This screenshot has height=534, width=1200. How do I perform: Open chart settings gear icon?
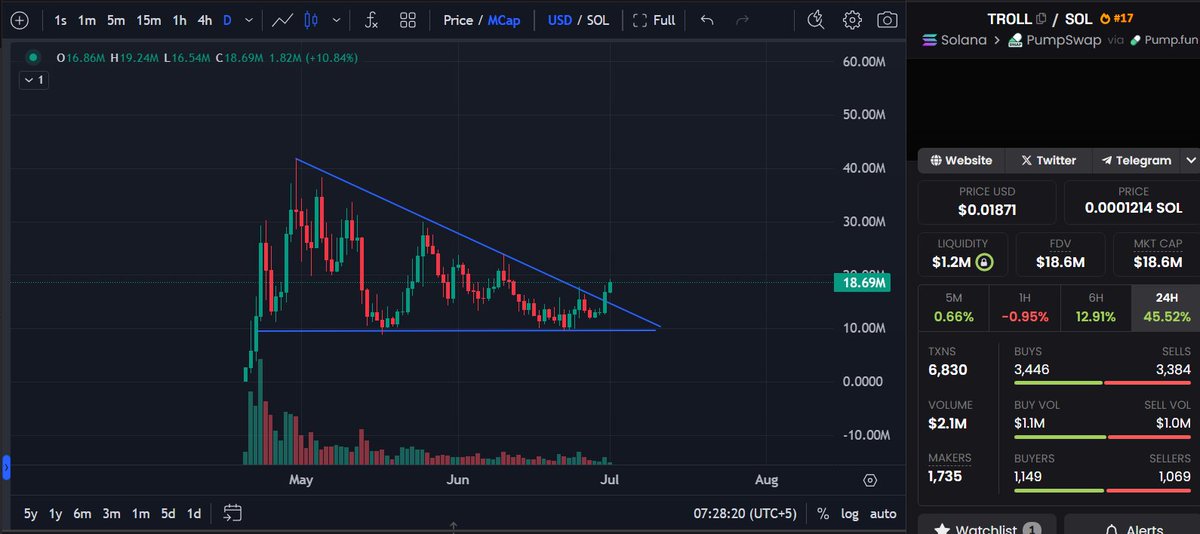click(x=852, y=19)
